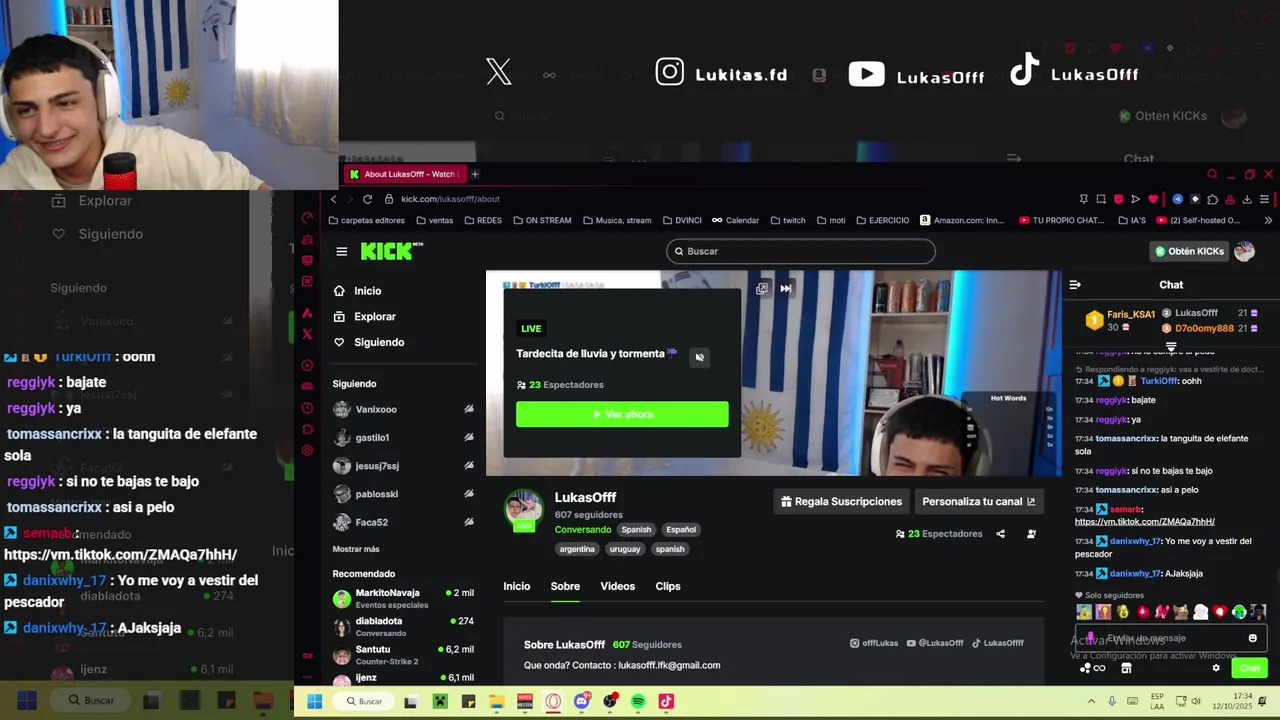Reload the page in the browser
The height and width of the screenshot is (720, 1280).
[x=368, y=199]
